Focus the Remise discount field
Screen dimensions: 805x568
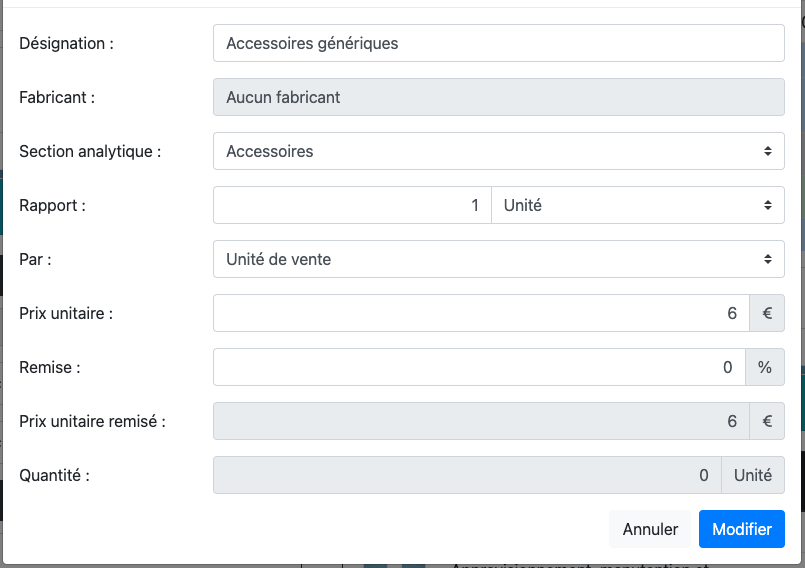[480, 367]
